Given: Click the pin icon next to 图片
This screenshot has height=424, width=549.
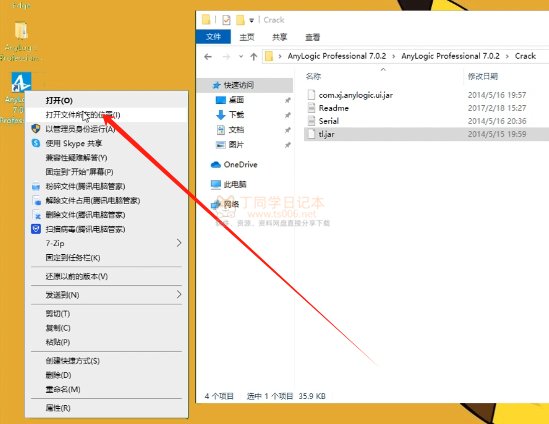Looking at the screenshot, I should (287, 145).
